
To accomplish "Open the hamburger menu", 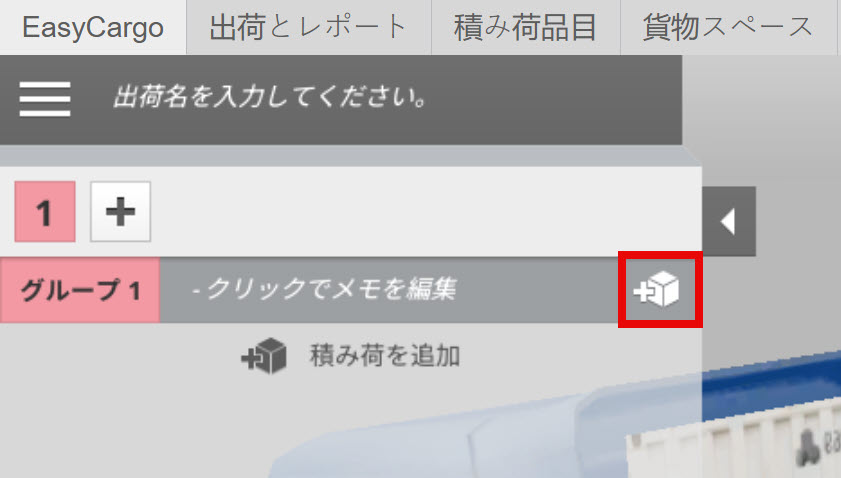I will 45,99.
